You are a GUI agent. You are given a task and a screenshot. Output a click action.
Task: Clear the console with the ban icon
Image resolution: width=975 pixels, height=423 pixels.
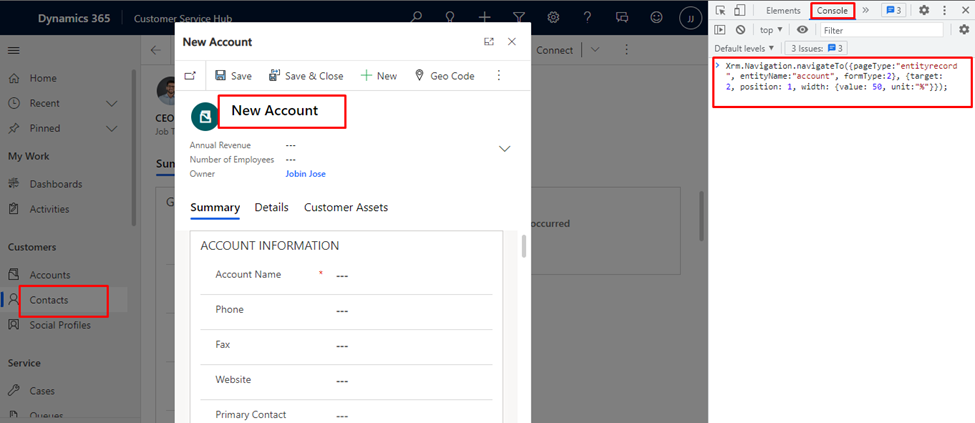pos(740,30)
